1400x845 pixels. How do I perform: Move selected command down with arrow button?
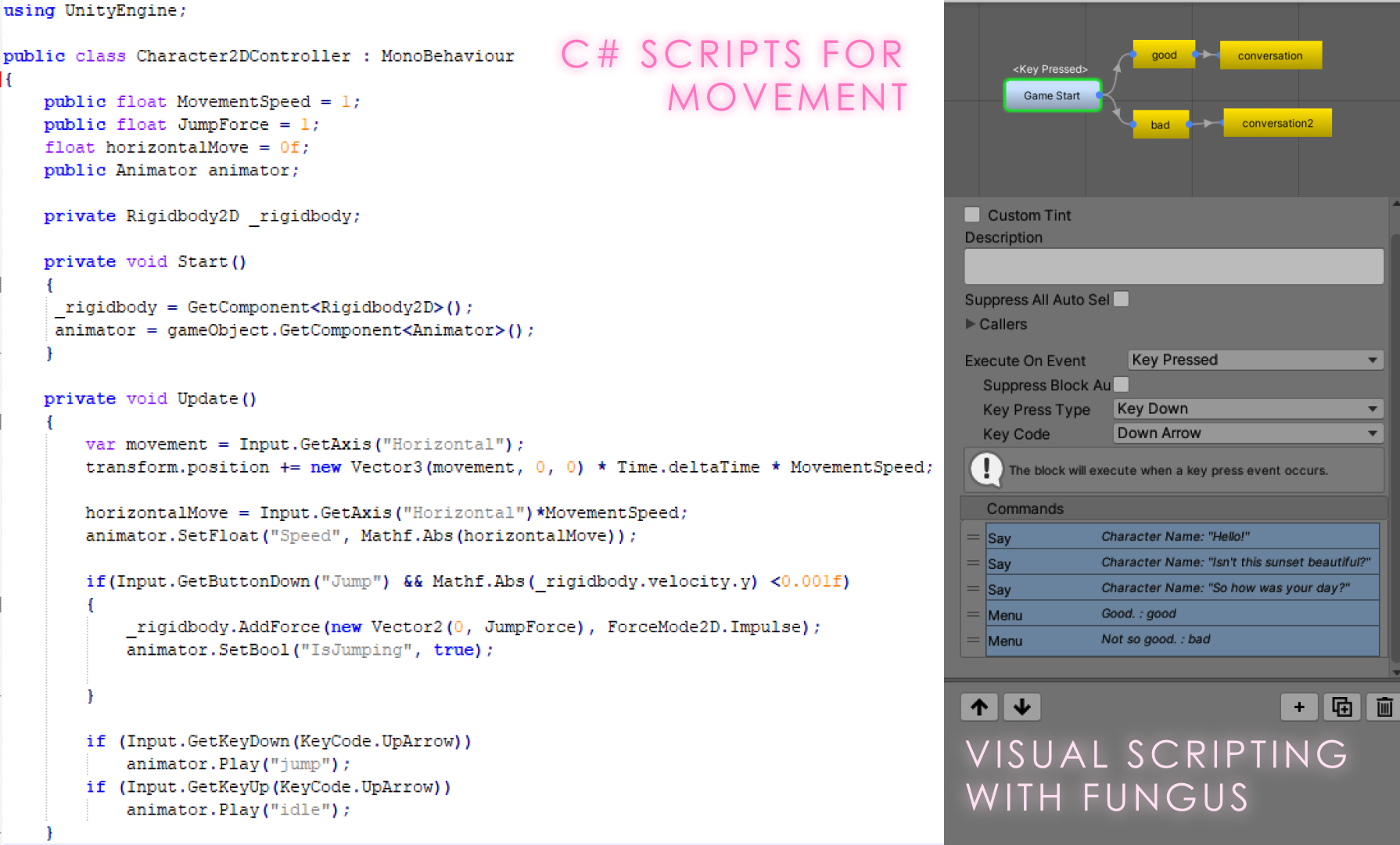pyautogui.click(x=1021, y=707)
